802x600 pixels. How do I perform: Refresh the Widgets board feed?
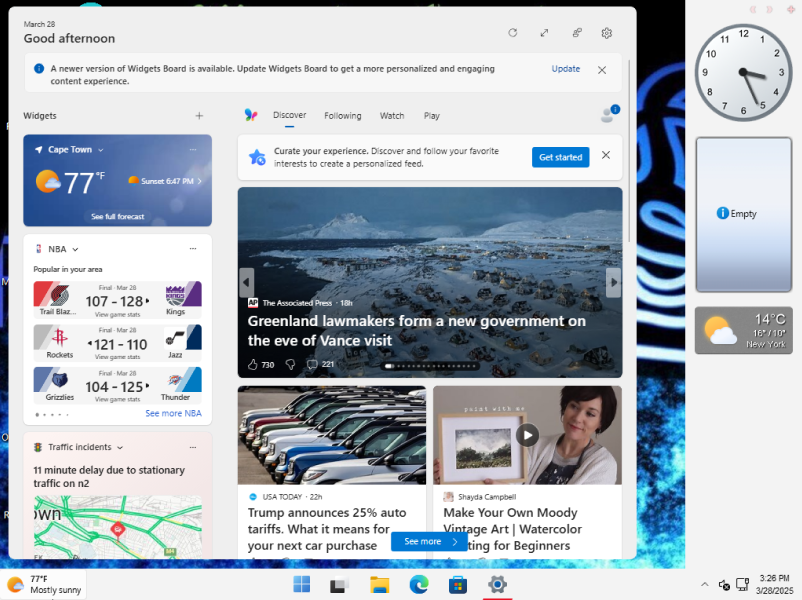[x=513, y=33]
